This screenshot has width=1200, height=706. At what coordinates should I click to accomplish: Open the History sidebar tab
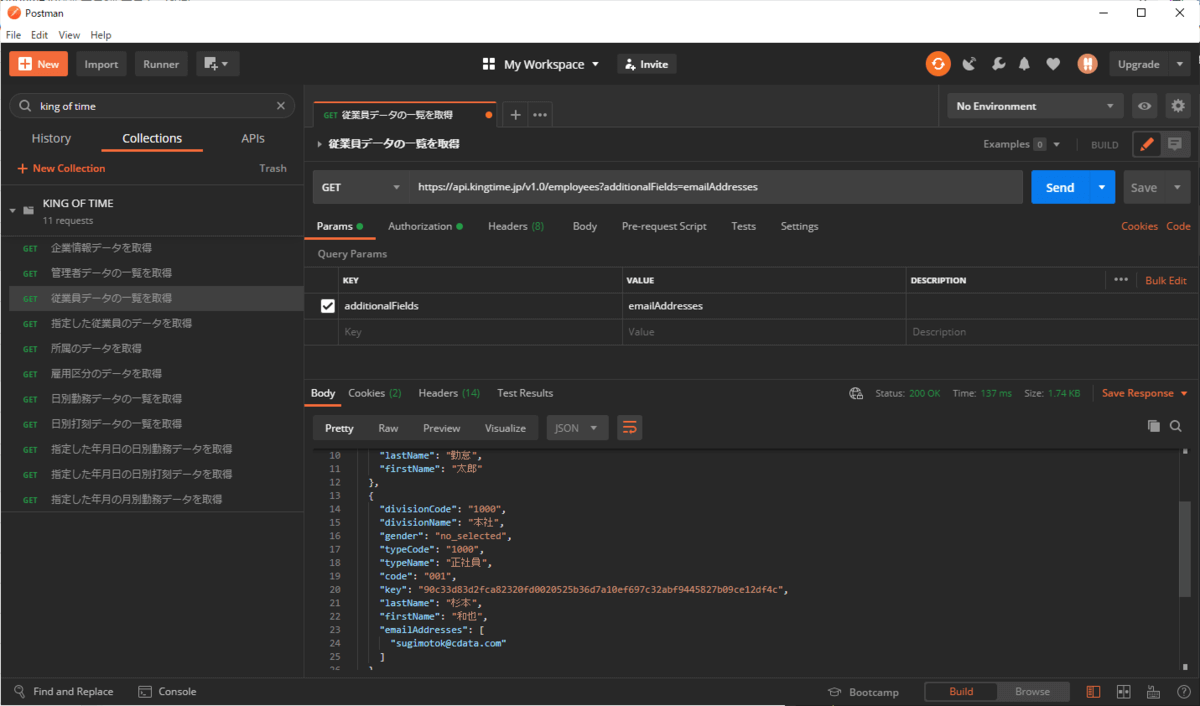coord(51,139)
